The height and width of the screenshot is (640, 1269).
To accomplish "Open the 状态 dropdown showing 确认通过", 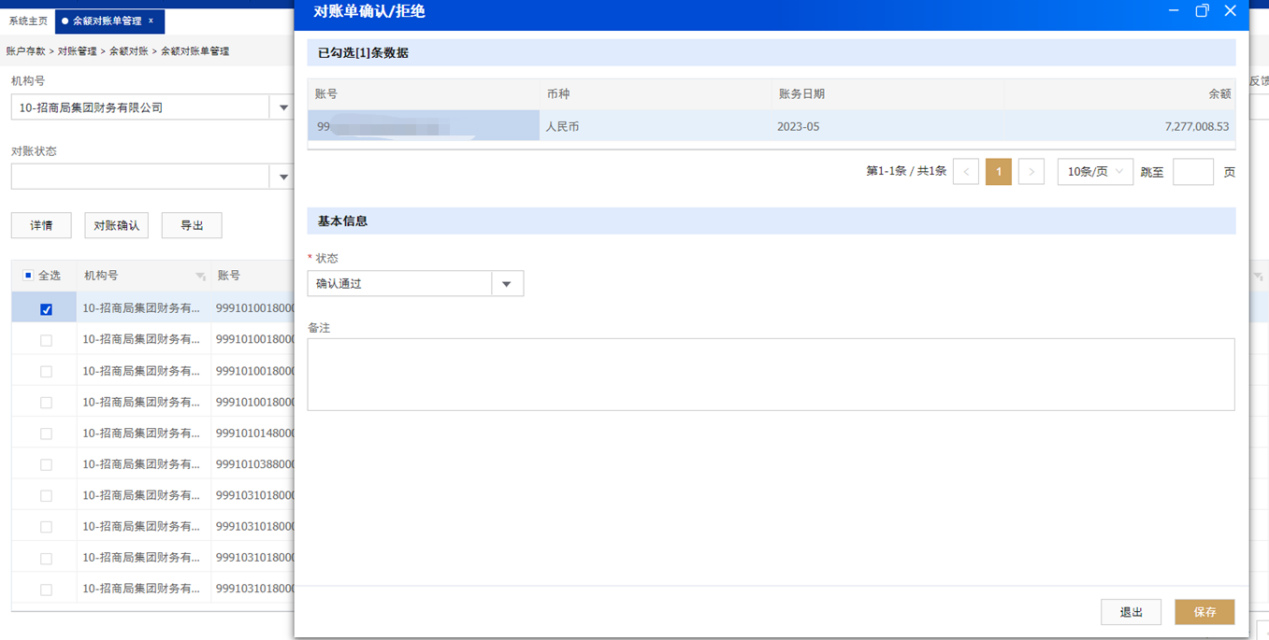I will click(507, 284).
